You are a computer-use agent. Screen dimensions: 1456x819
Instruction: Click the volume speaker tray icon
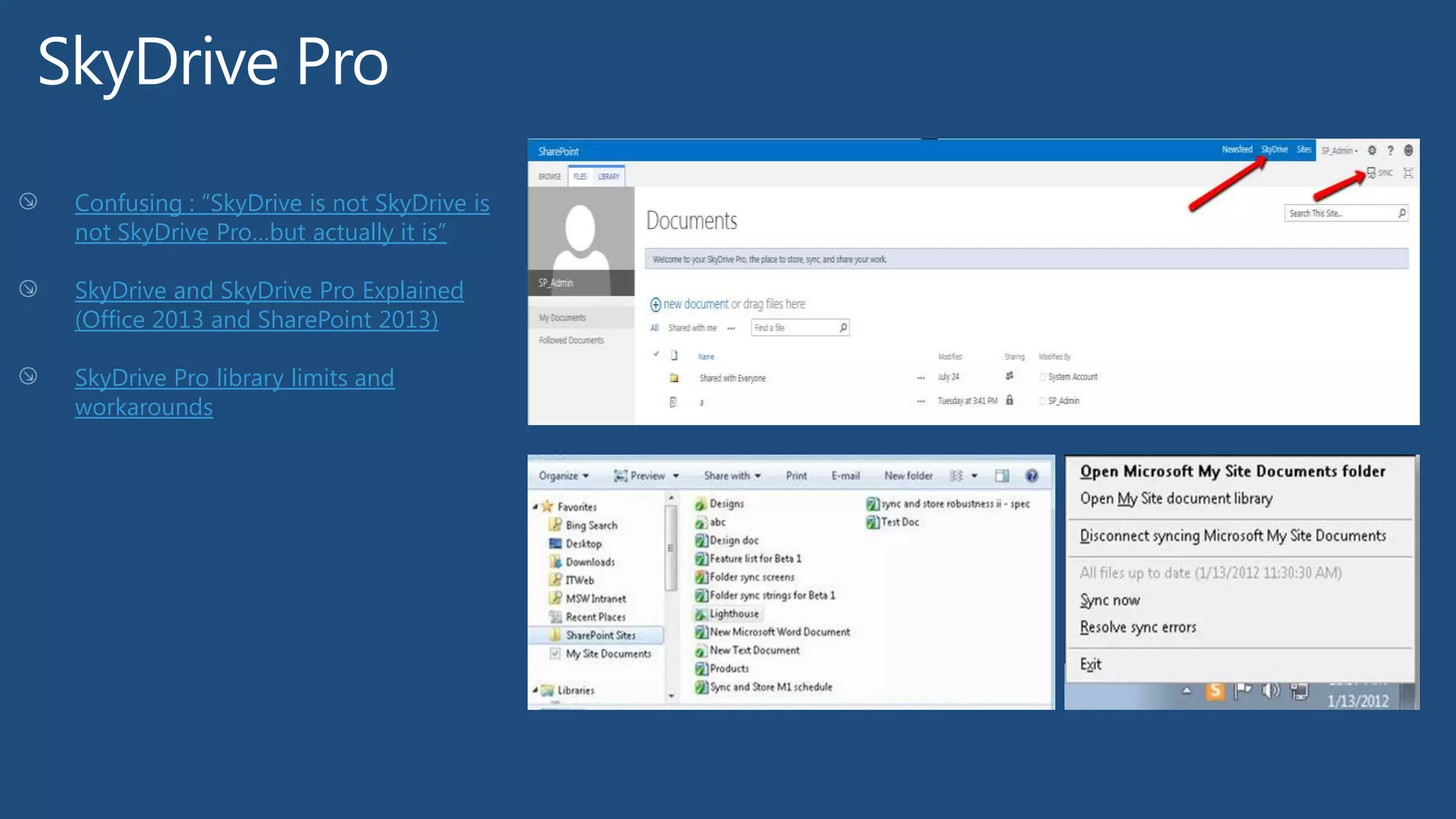click(1271, 690)
